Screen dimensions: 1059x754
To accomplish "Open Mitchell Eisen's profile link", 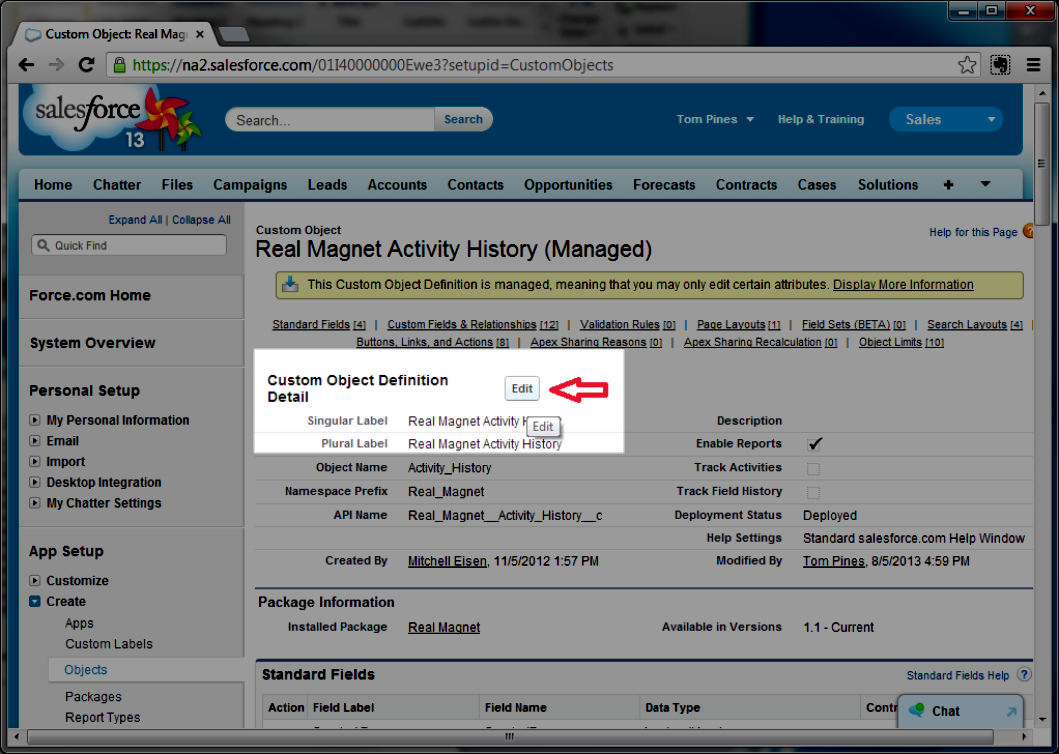I will tap(447, 561).
